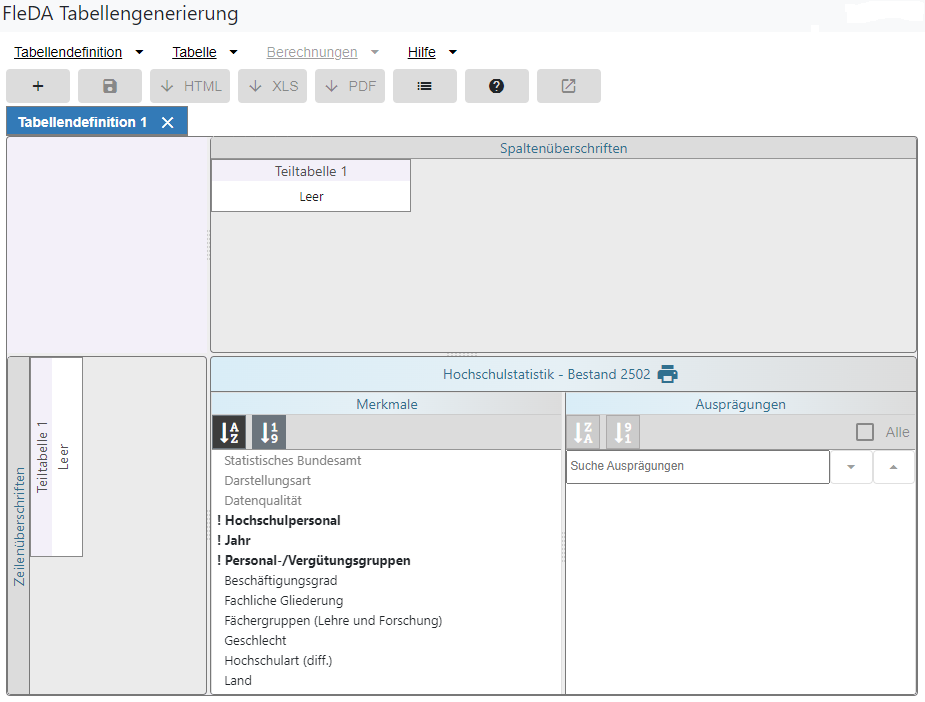Close the Tabellendefinition 1 tab

[x=167, y=122]
